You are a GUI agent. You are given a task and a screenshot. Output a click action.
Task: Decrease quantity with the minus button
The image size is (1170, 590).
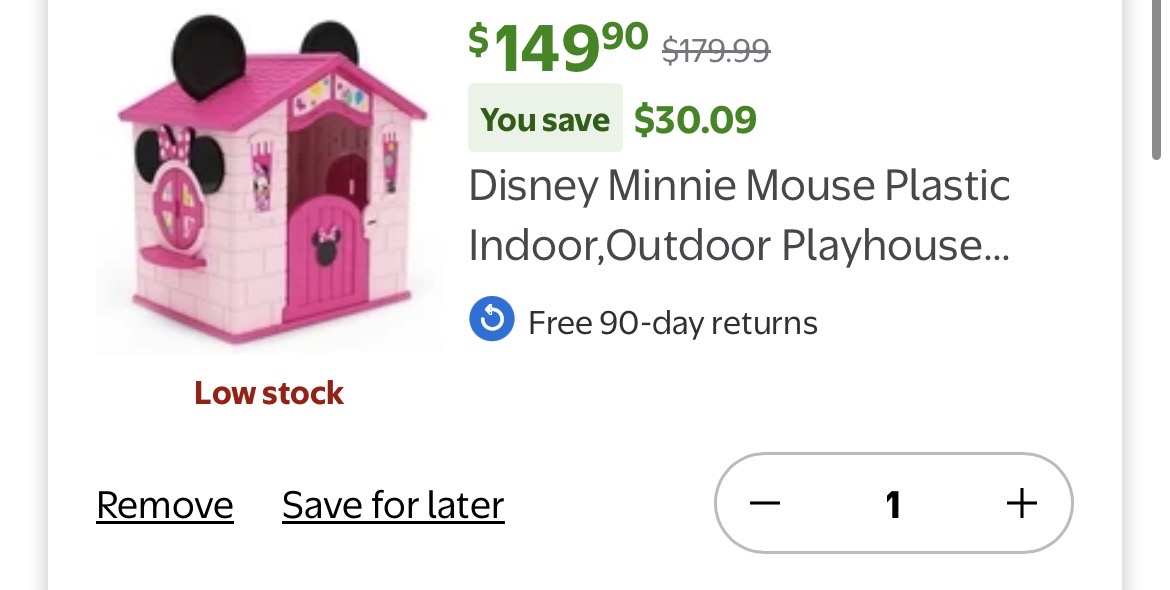click(x=765, y=503)
